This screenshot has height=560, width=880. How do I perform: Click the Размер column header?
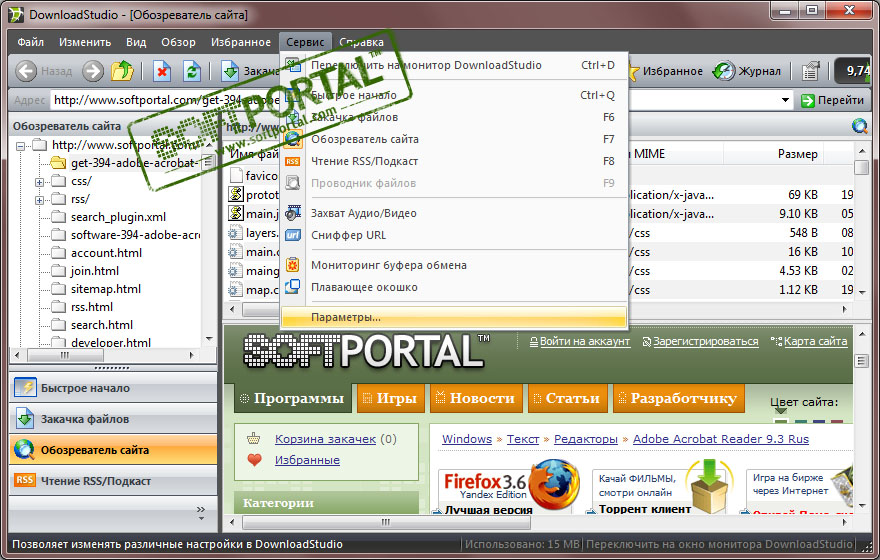798,154
